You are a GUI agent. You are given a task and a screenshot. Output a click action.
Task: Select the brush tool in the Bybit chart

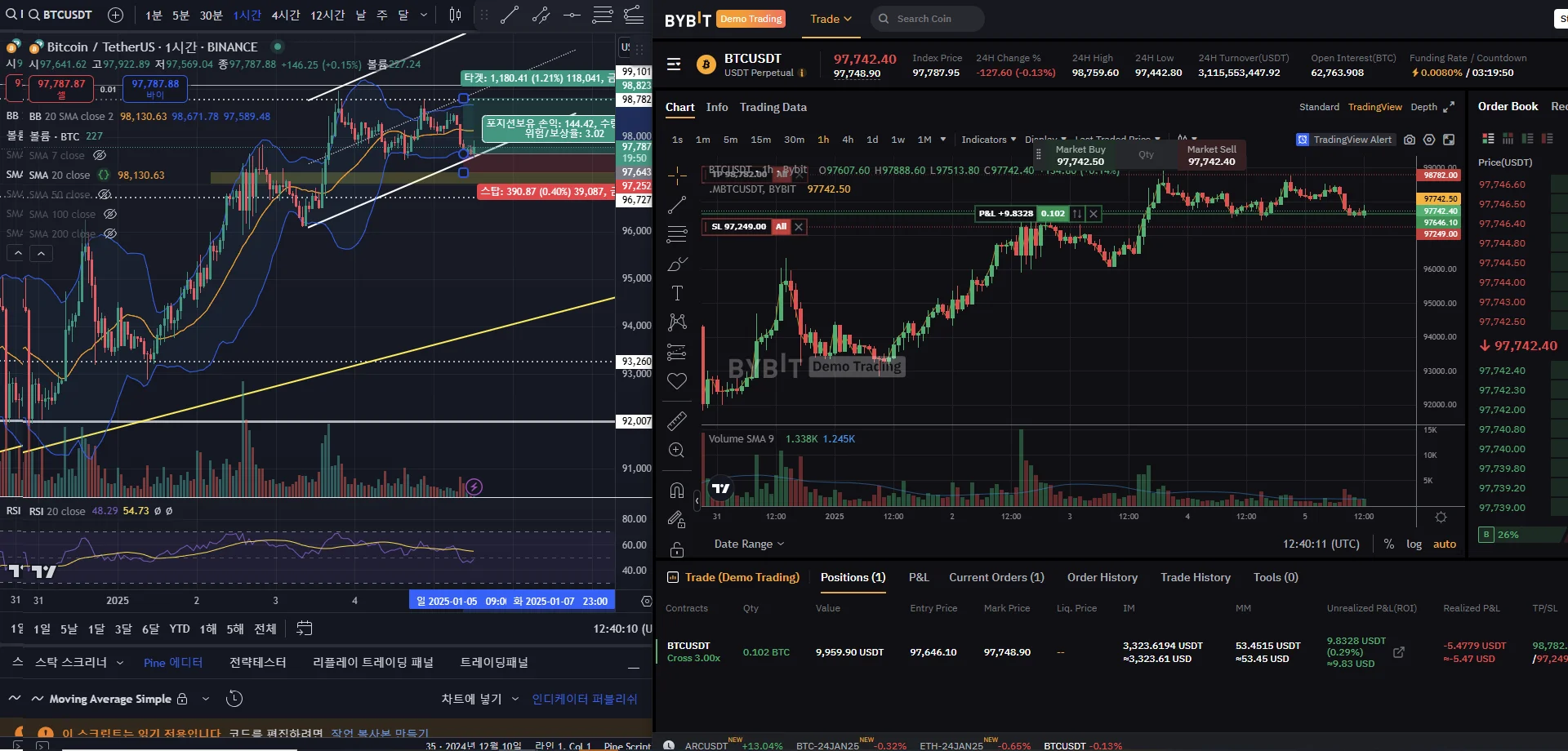pyautogui.click(x=677, y=264)
